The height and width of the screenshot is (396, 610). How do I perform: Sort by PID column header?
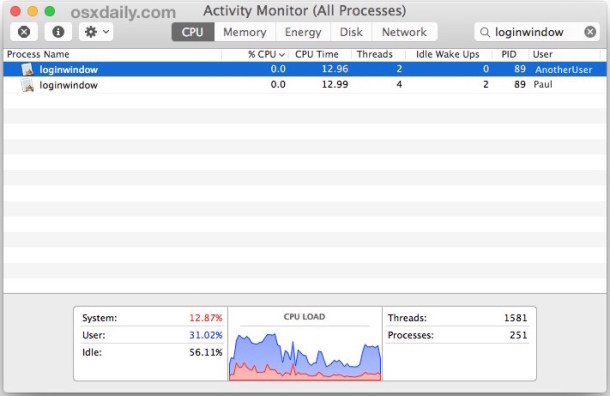tap(509, 54)
